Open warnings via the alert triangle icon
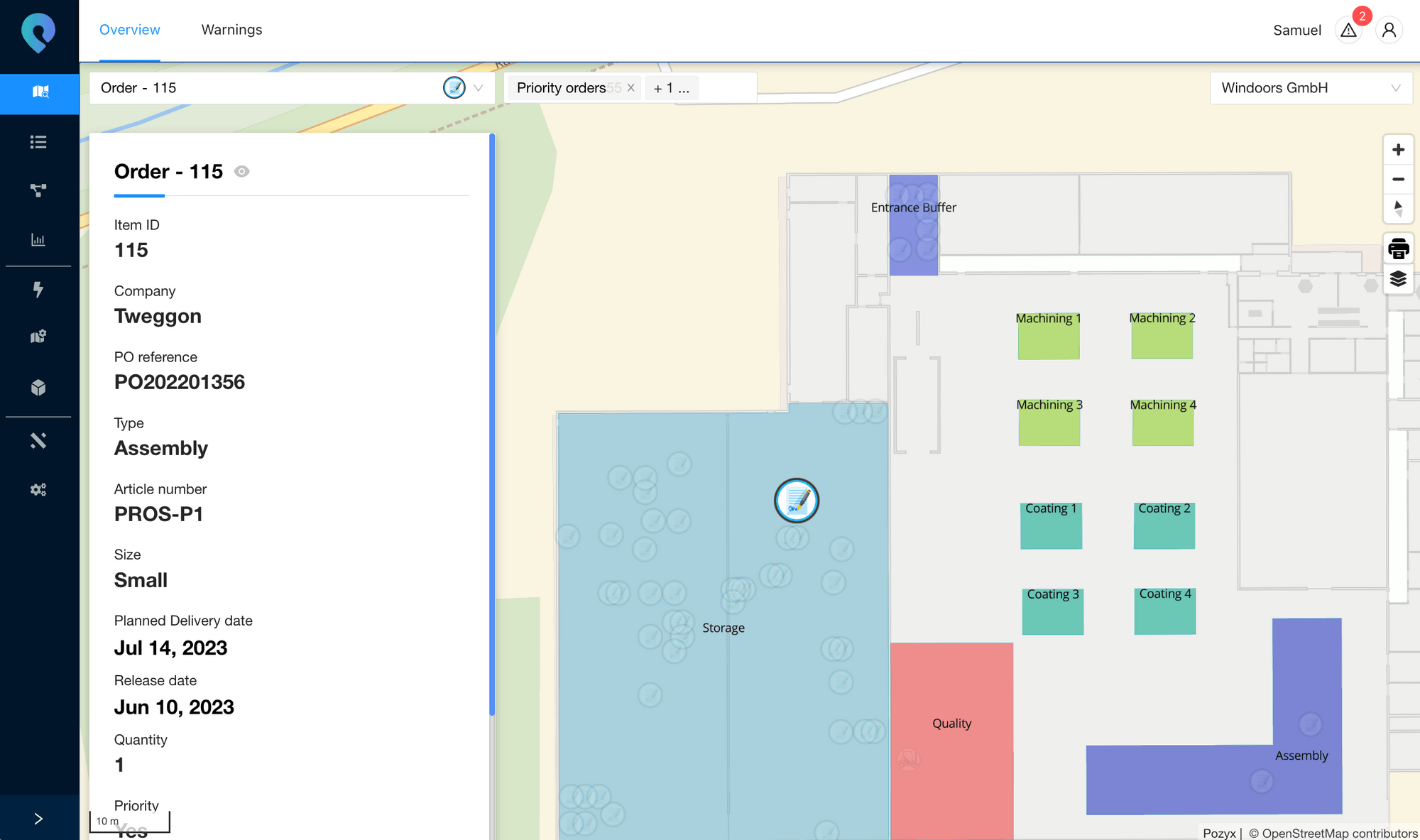 click(1348, 30)
